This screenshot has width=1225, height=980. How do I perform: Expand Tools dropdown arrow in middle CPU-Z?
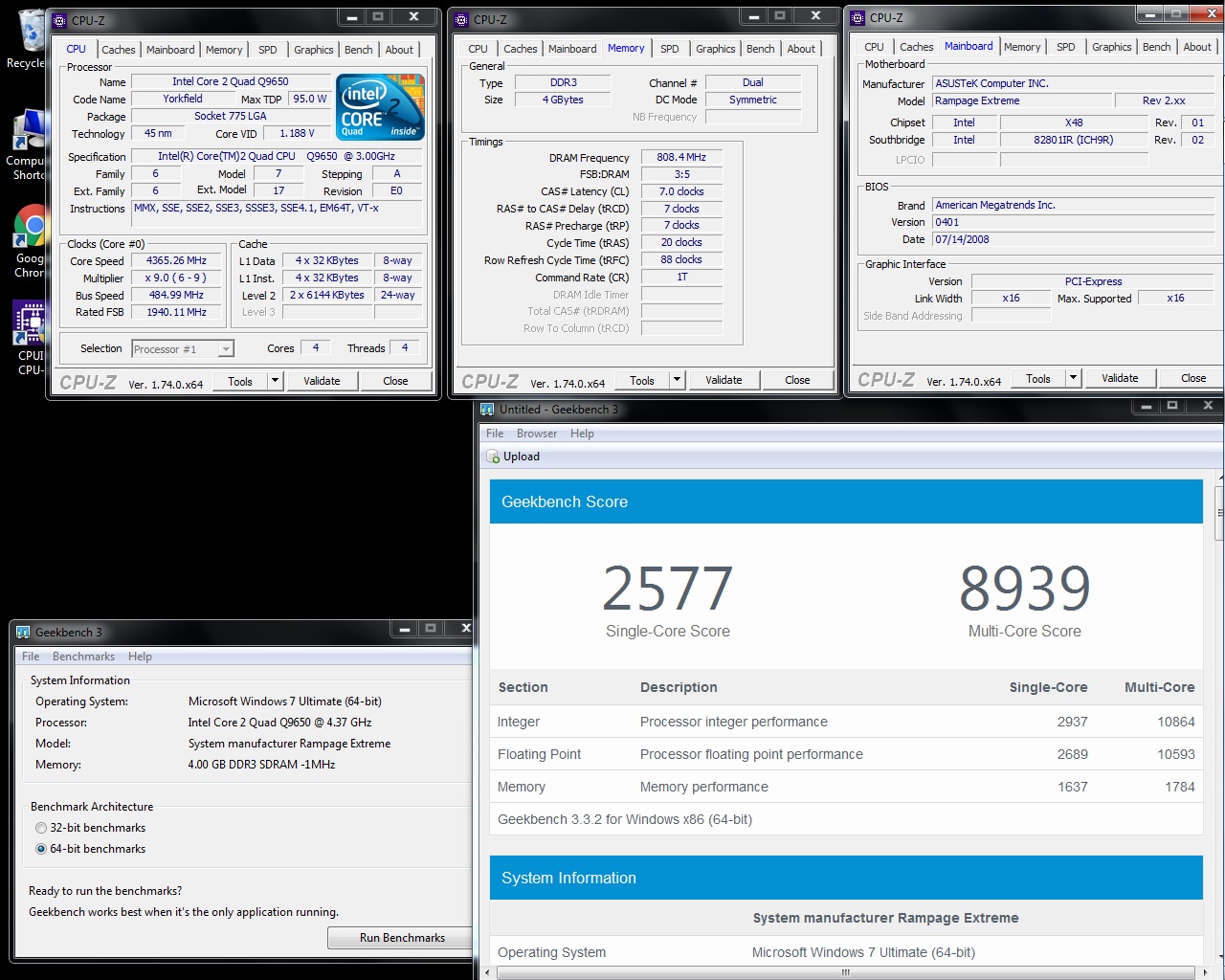(677, 380)
